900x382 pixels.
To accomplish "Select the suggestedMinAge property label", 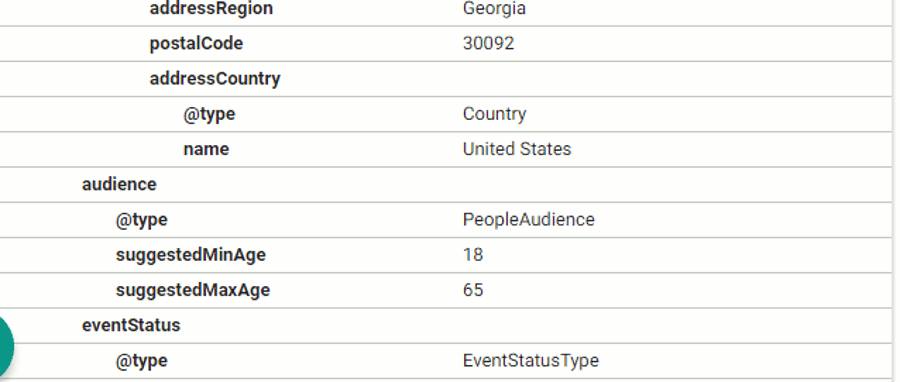I will tap(191, 255).
